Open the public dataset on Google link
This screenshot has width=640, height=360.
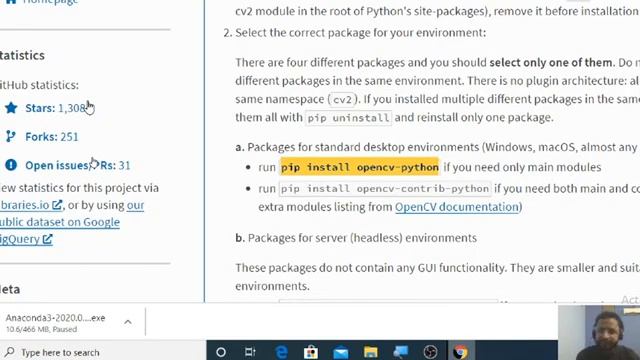(60, 222)
